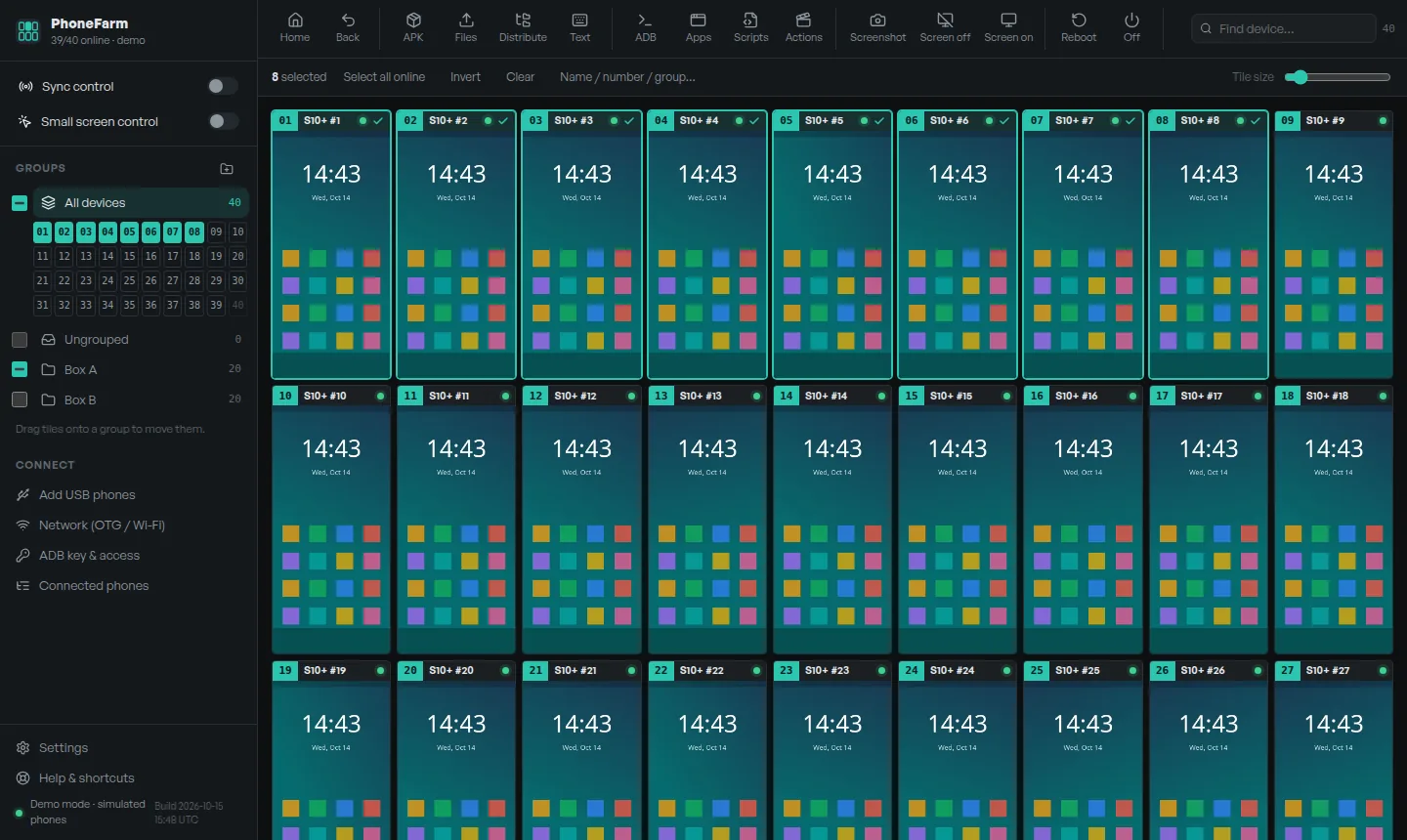Open the Text input tool

[x=579, y=28]
